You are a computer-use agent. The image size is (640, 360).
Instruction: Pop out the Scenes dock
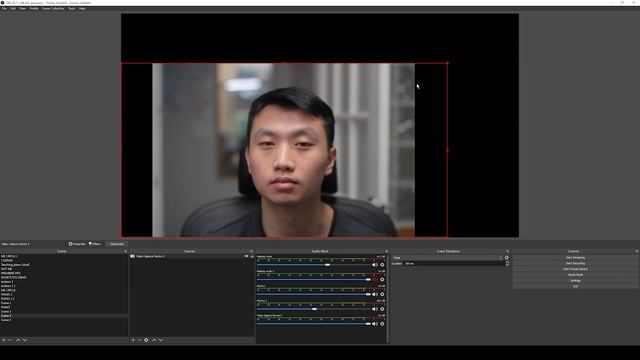[x=125, y=251]
